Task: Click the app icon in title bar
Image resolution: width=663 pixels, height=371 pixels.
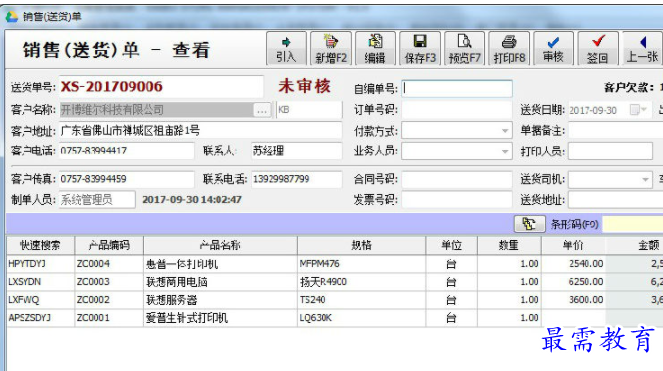Action: point(11,16)
